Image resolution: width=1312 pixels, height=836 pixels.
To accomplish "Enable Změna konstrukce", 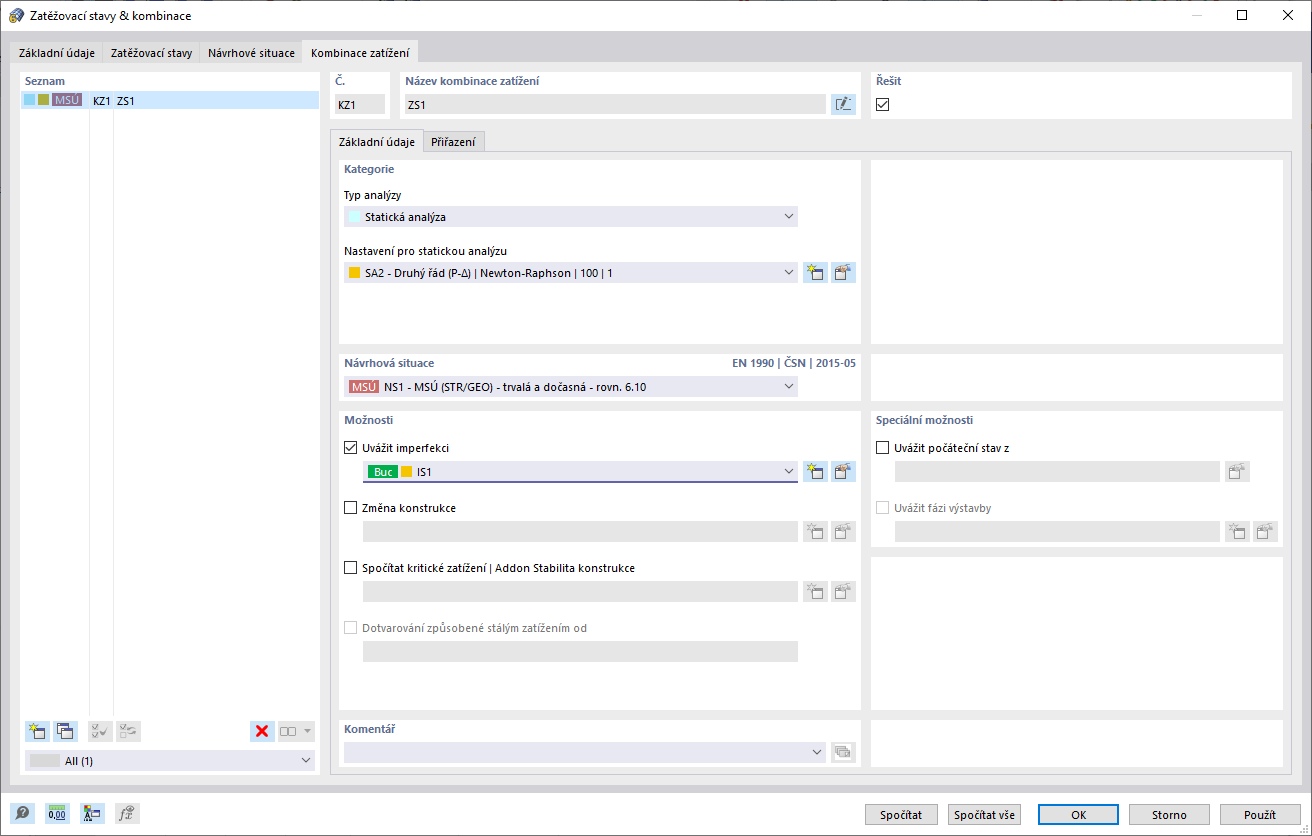I will point(350,508).
